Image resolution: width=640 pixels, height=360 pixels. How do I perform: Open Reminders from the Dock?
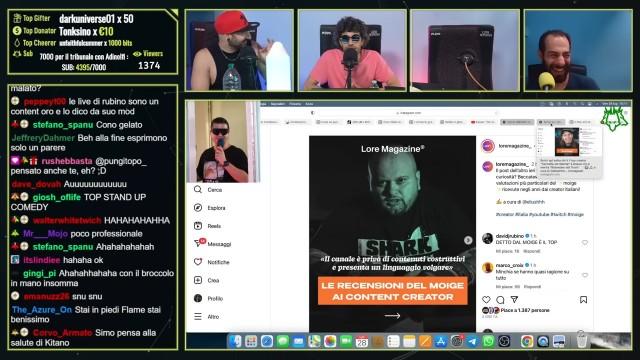click(x=393, y=341)
